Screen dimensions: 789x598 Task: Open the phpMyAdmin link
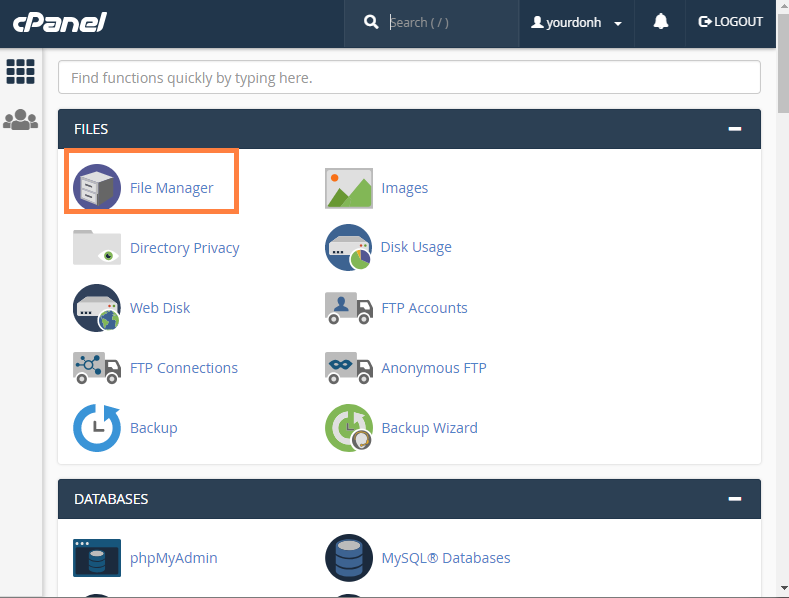pyautogui.click(x=174, y=558)
